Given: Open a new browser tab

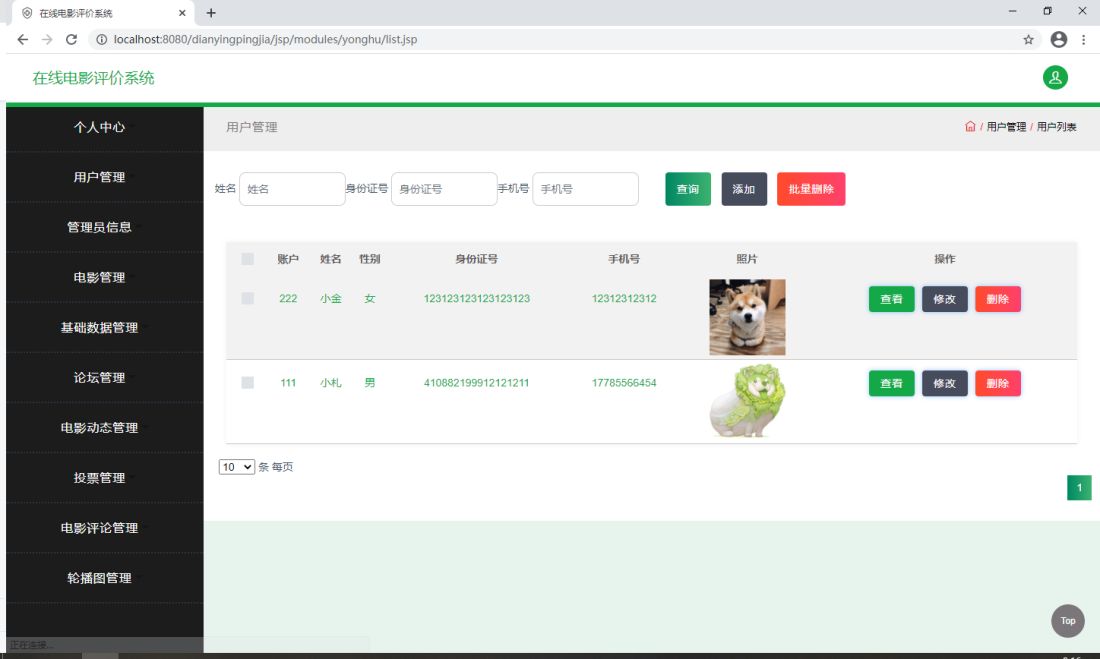Looking at the screenshot, I should (x=211, y=13).
